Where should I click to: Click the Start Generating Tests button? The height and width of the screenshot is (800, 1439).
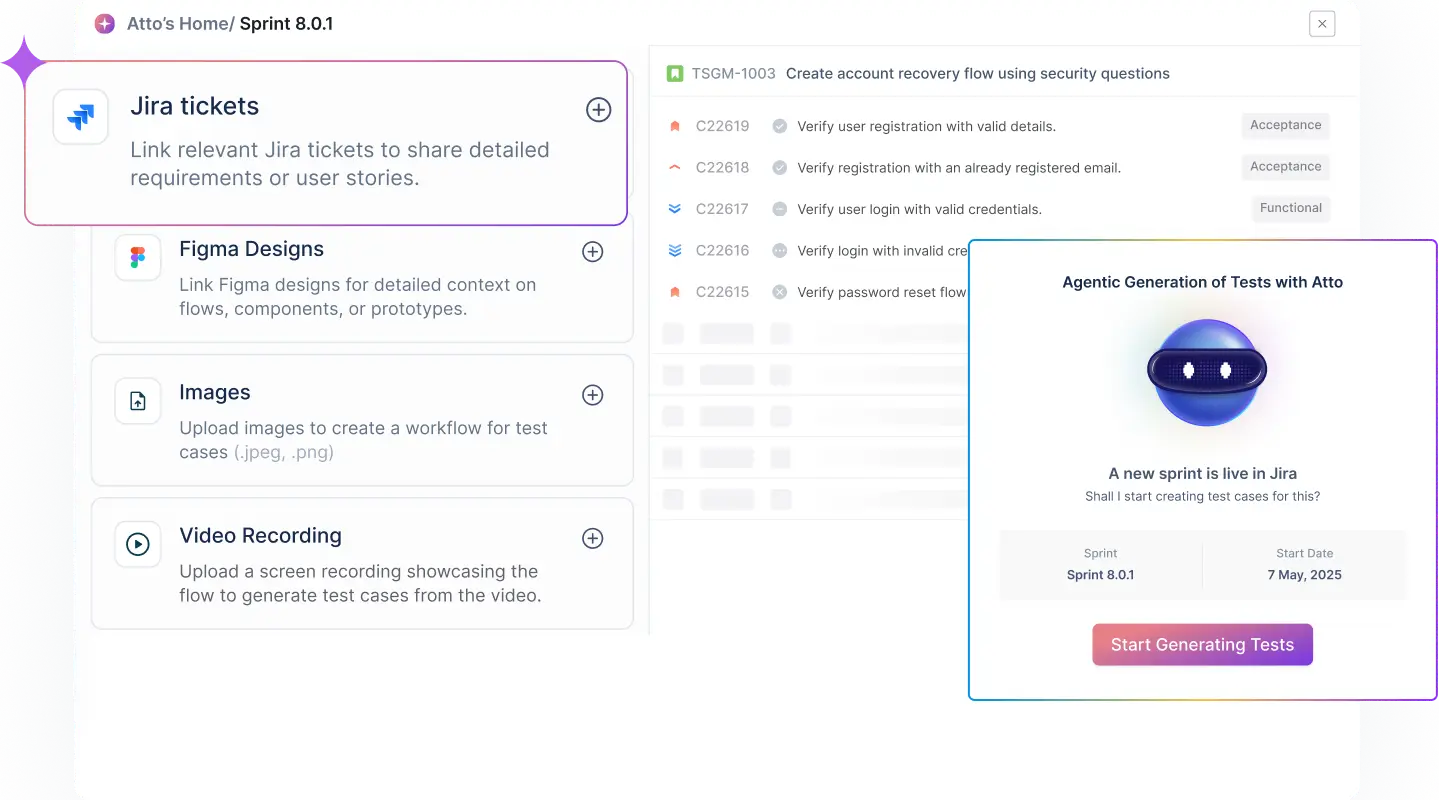pyautogui.click(x=1202, y=644)
